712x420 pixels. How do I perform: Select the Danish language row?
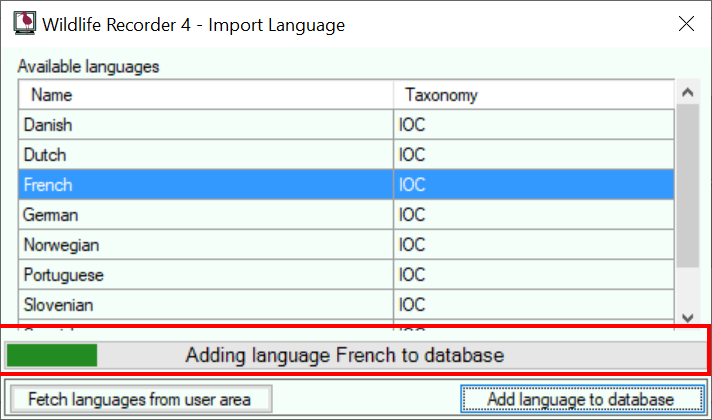pos(346,124)
